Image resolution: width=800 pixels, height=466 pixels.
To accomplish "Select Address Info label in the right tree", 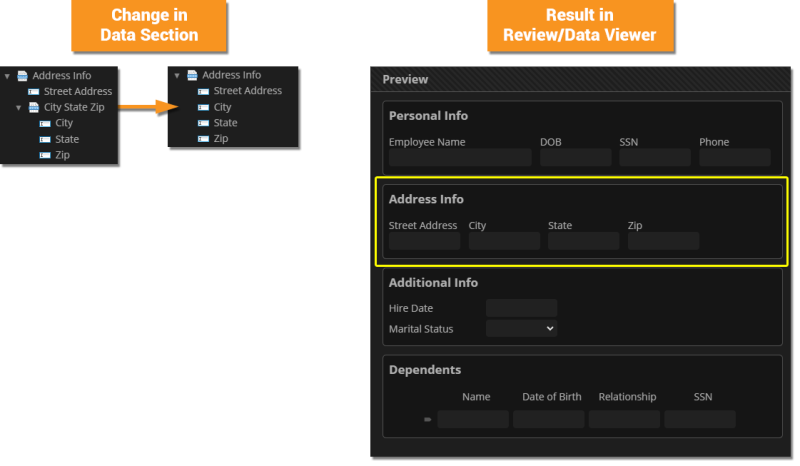I will point(232,75).
